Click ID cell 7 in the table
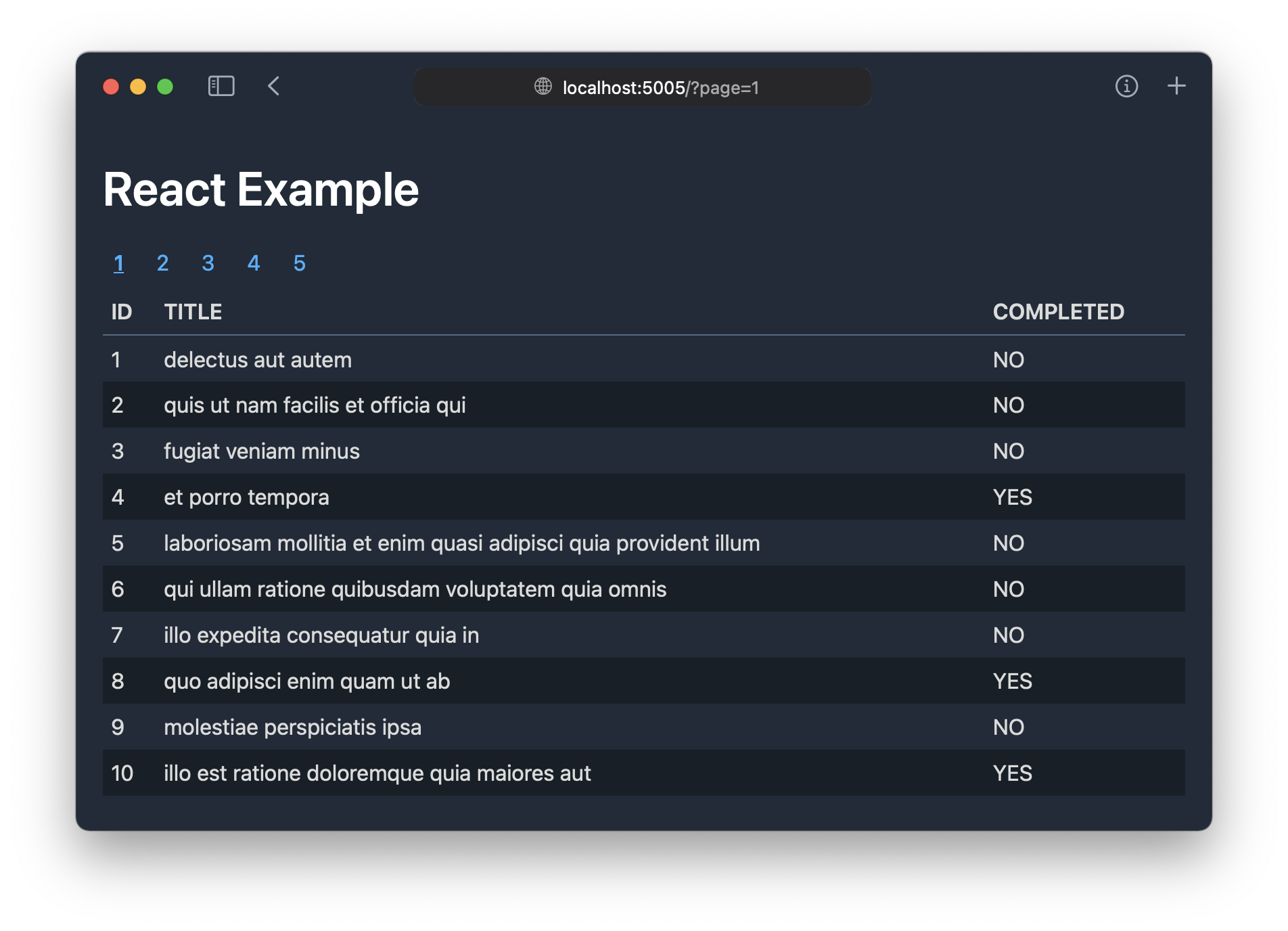This screenshot has height=931, width=1288. pos(117,635)
